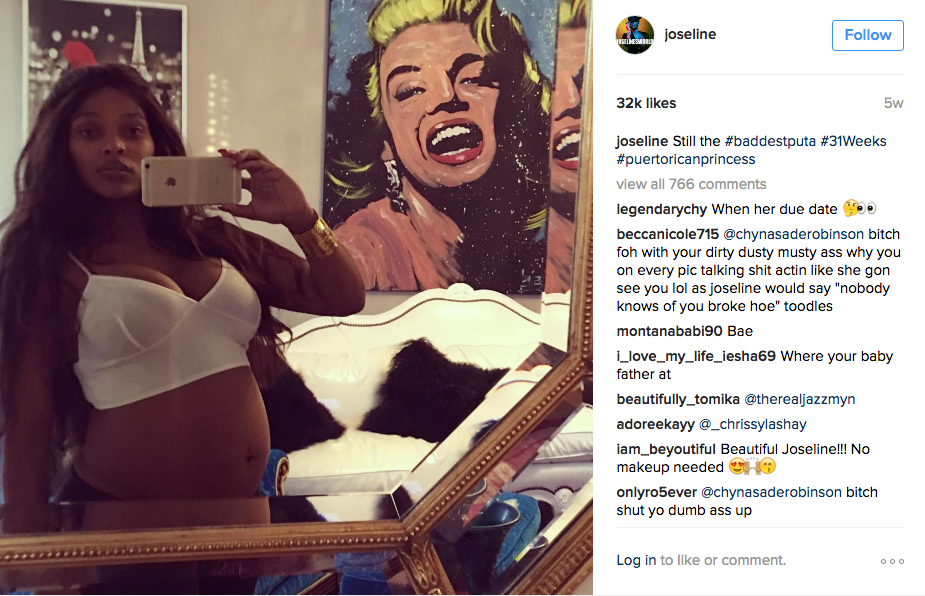This screenshot has height=596, width=925.
Task: Click the mirror selfie post photo
Action: [x=296, y=297]
